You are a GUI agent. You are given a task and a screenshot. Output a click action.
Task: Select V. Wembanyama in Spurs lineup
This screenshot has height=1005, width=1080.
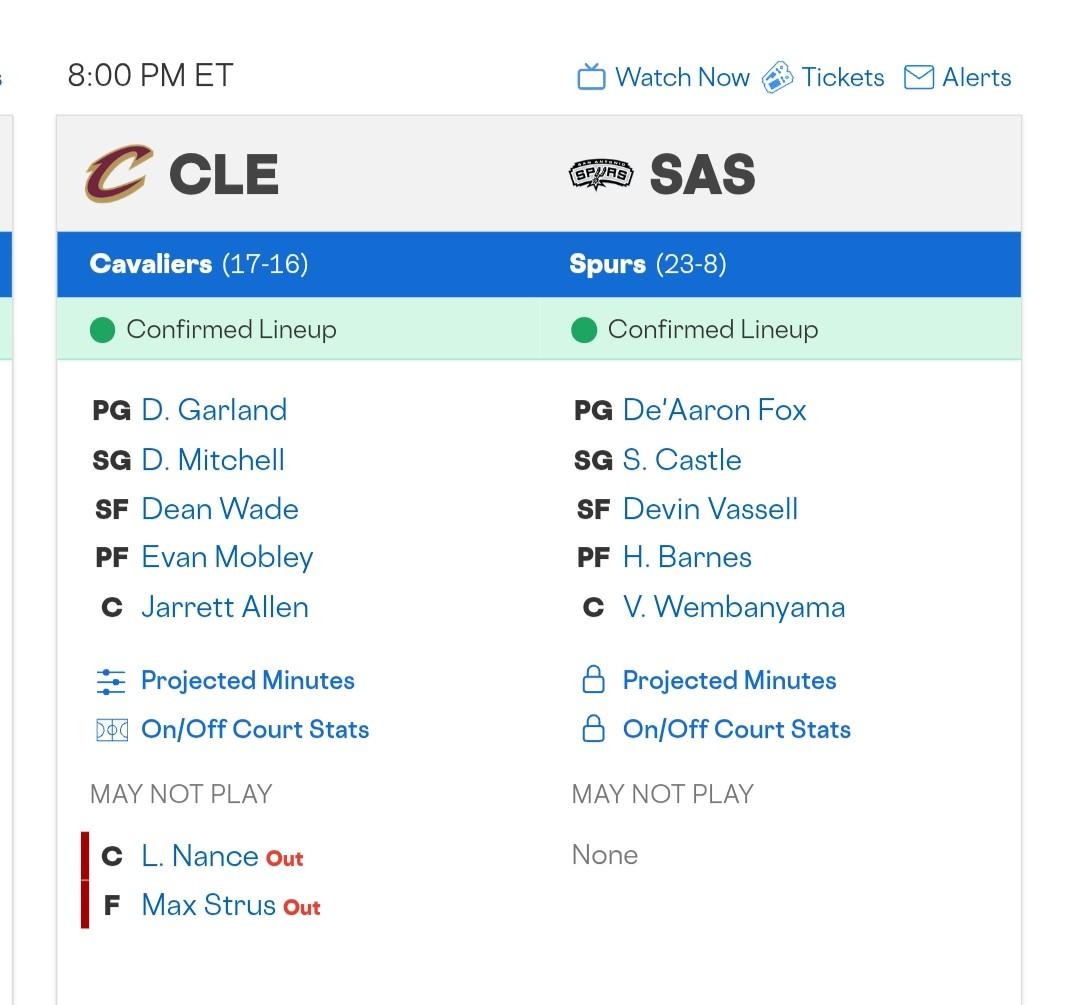(733, 607)
